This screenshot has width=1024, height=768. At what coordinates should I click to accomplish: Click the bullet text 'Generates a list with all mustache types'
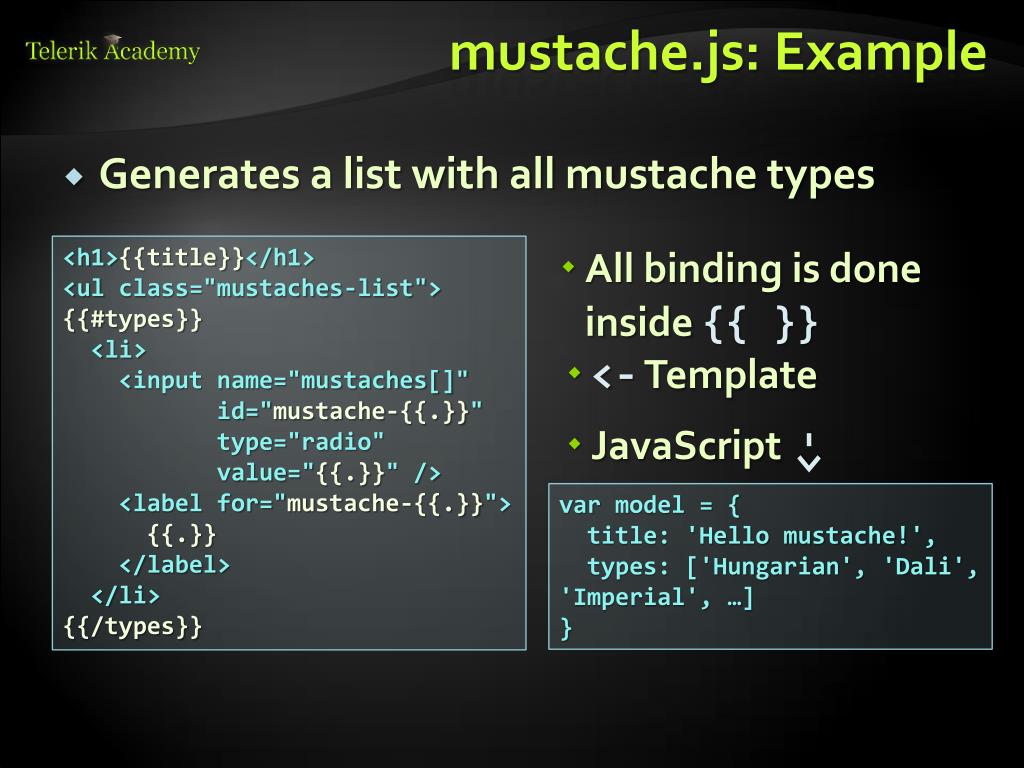pos(487,174)
